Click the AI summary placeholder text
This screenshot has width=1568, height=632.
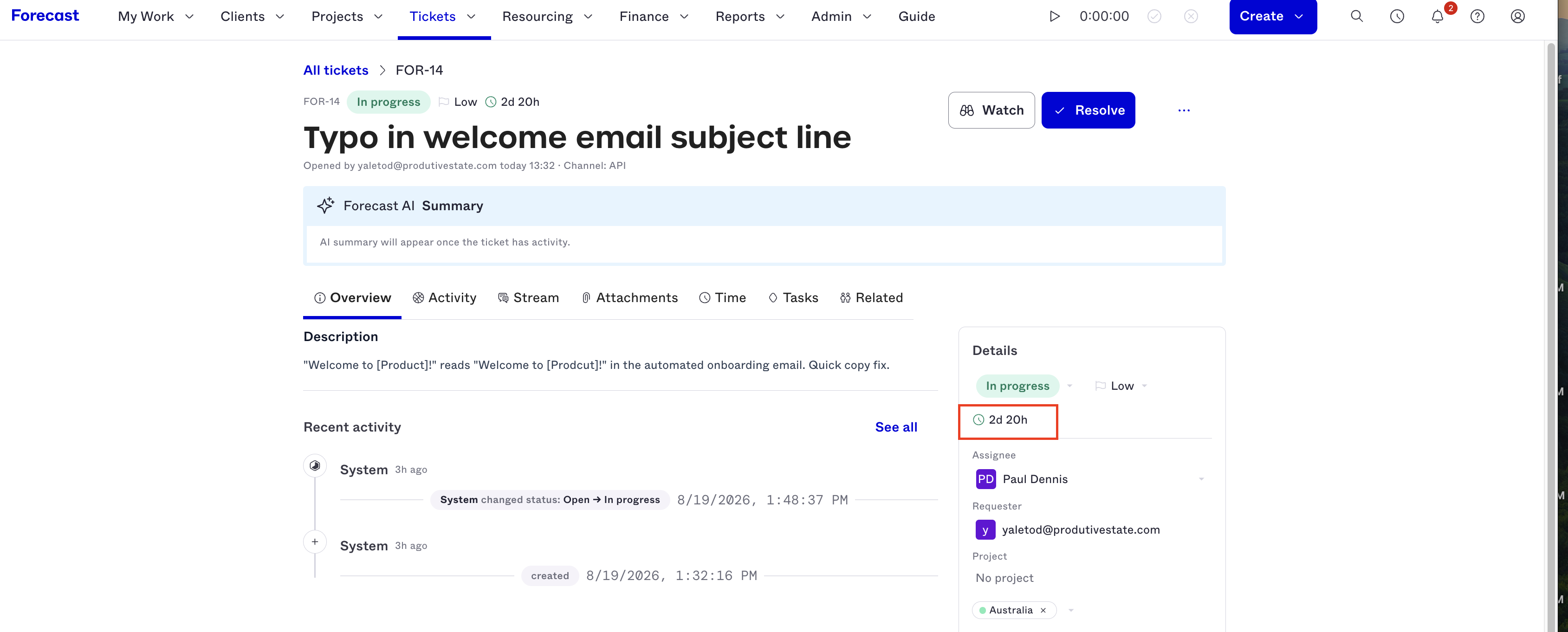click(445, 242)
